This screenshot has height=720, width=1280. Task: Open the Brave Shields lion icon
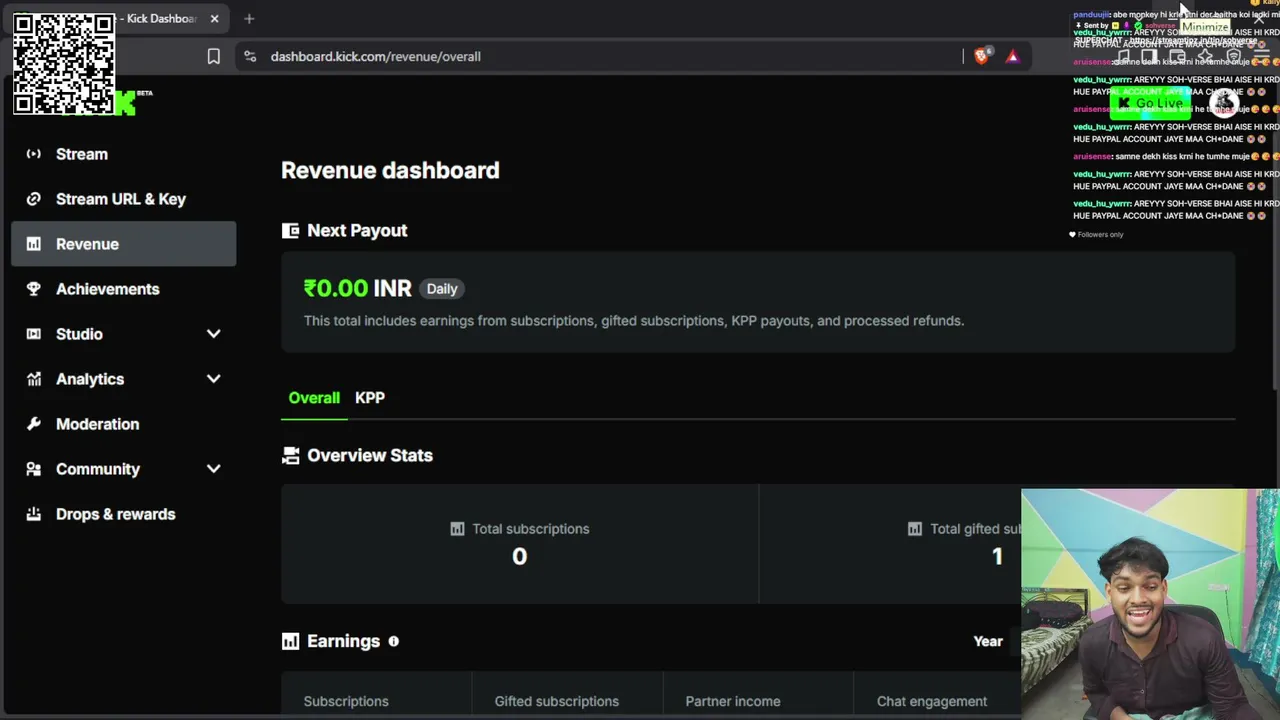[982, 57]
